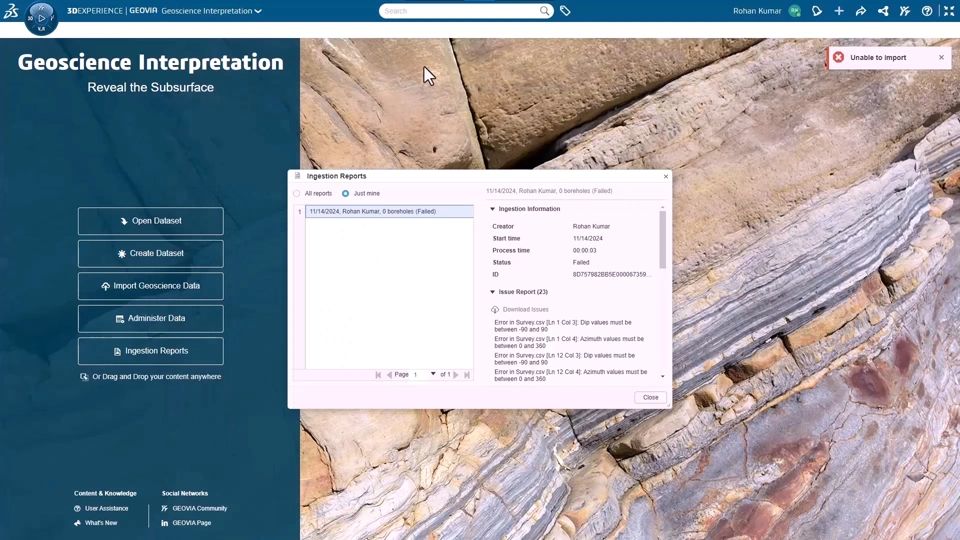Collapse the Ingestion Information section
960x540 pixels.
point(492,209)
